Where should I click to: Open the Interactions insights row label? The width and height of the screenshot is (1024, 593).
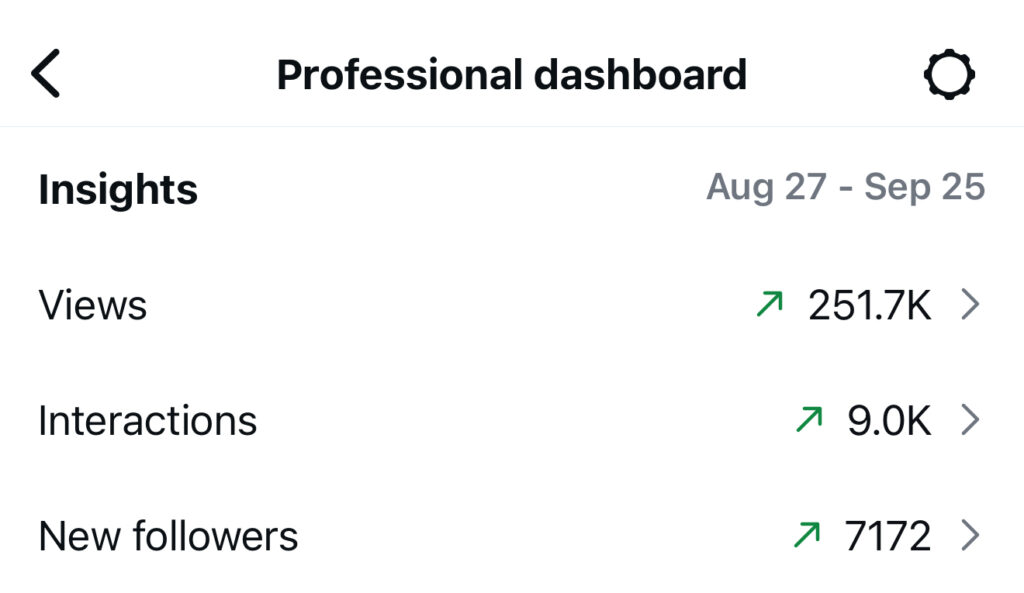tap(148, 421)
